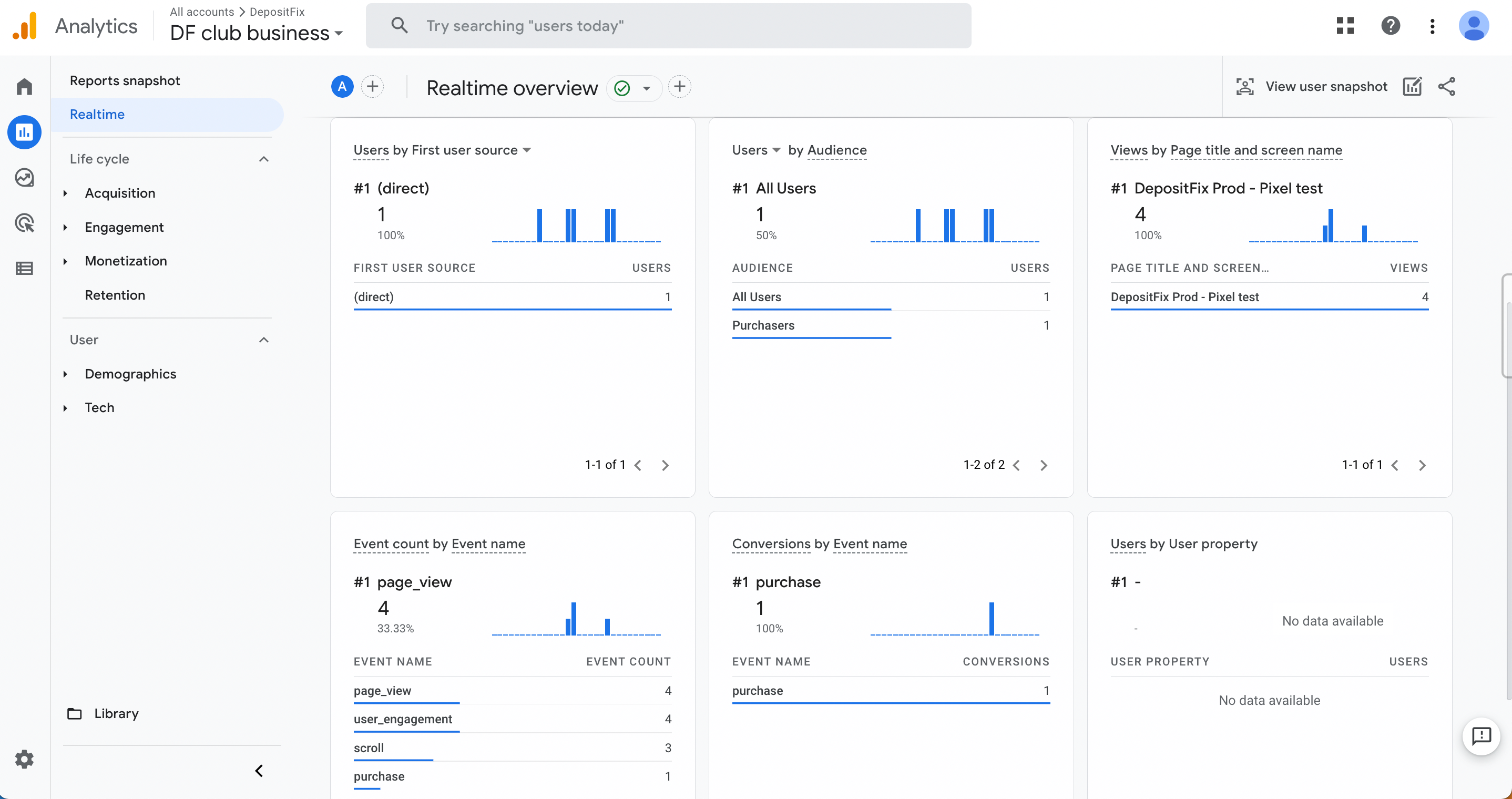Click the user_engagement event row
1512x799 pixels.
click(x=512, y=719)
